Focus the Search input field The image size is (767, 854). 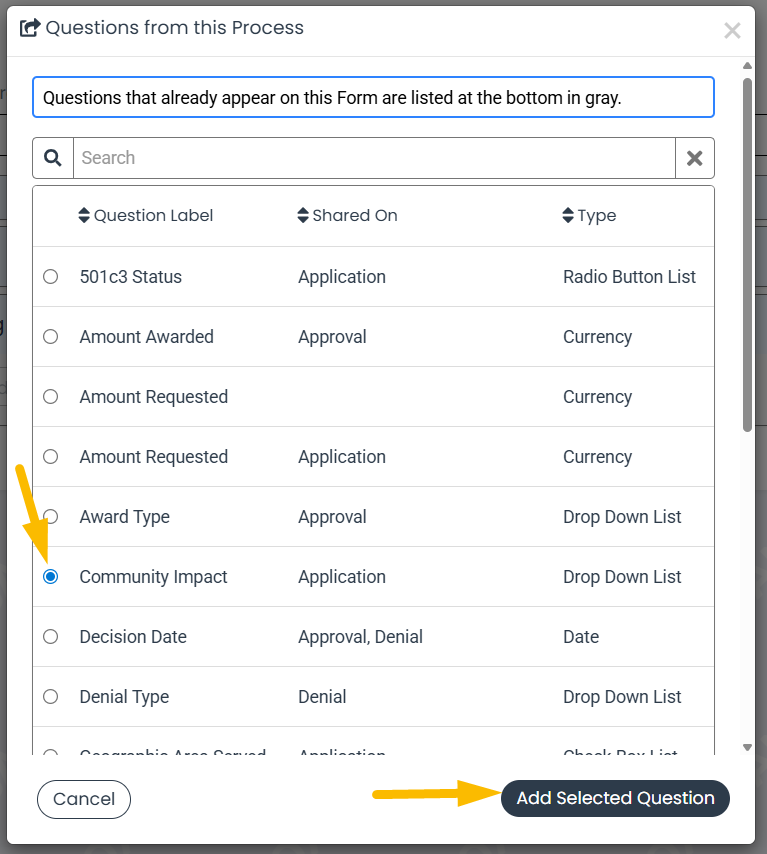point(374,158)
